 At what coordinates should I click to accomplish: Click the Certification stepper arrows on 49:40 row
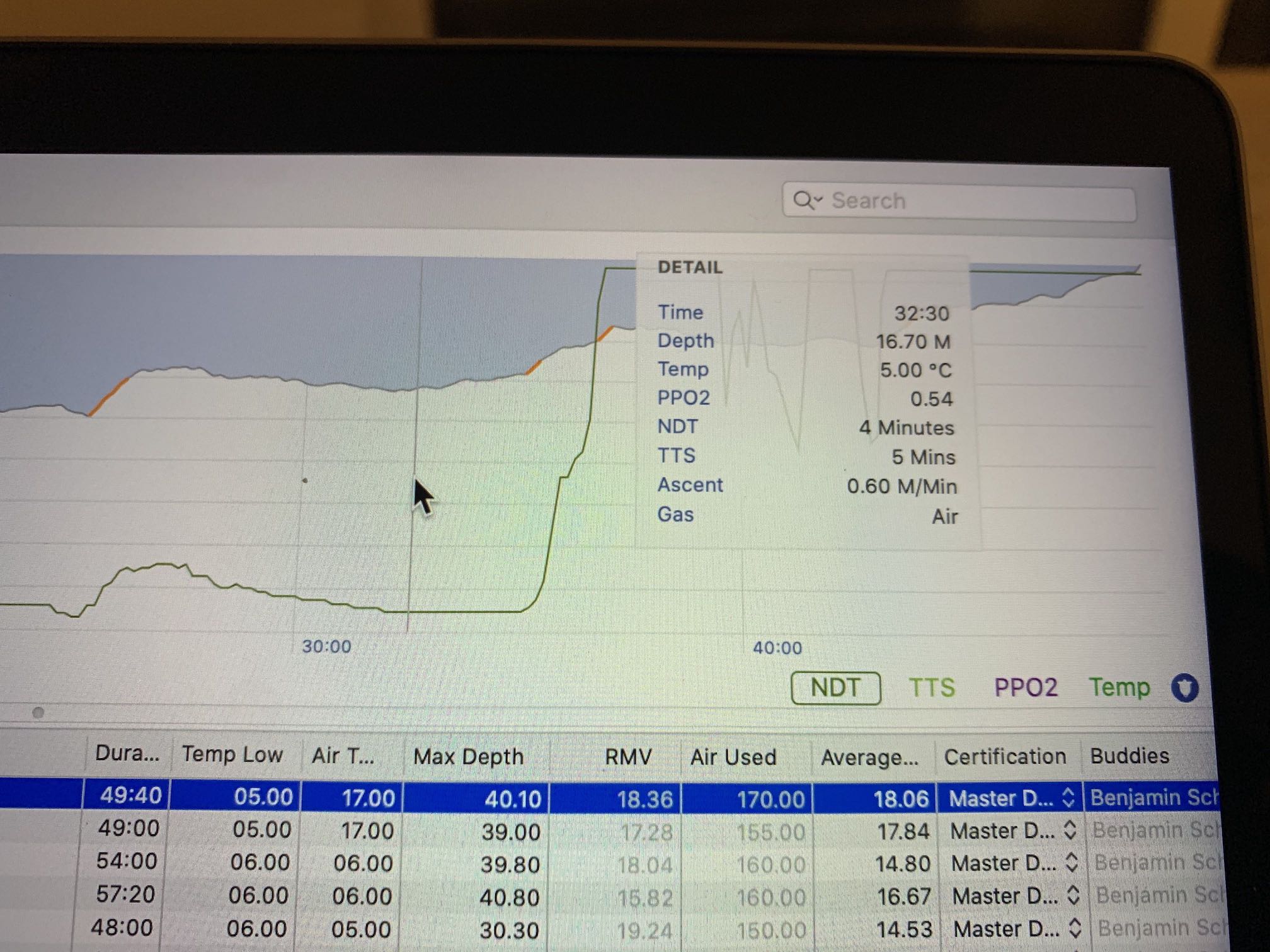pos(1068,798)
